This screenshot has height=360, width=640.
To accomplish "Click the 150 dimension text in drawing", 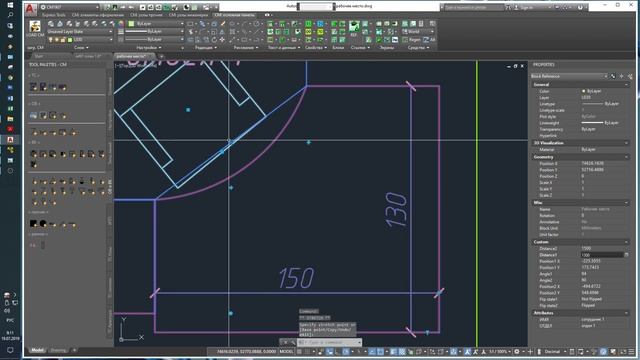I will click(x=296, y=278).
